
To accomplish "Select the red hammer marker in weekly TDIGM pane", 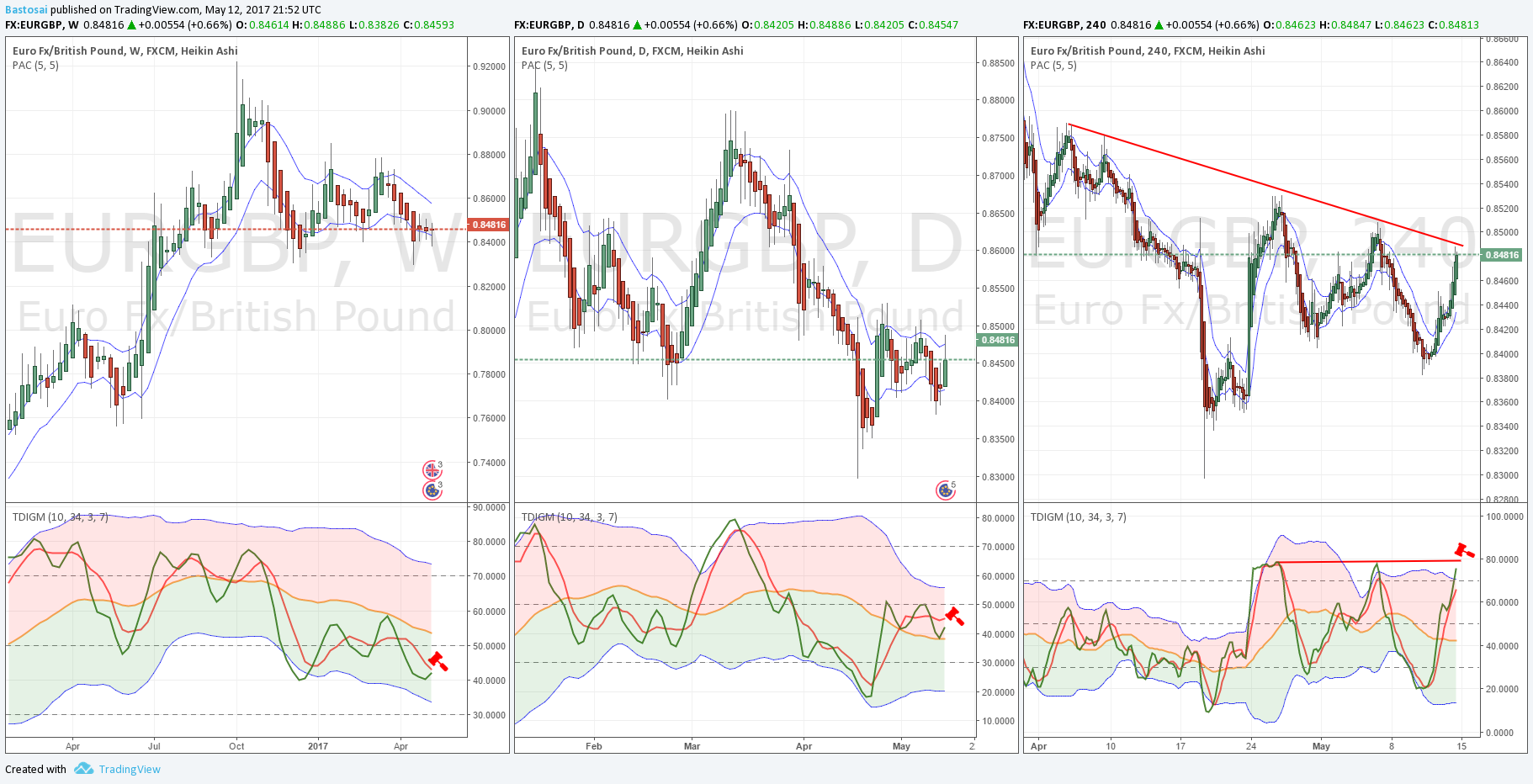I will [438, 661].
